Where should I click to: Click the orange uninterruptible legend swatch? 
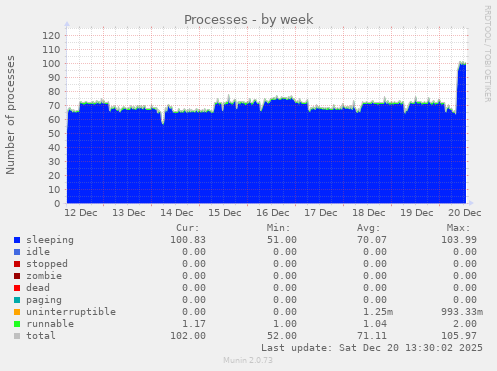point(17,312)
